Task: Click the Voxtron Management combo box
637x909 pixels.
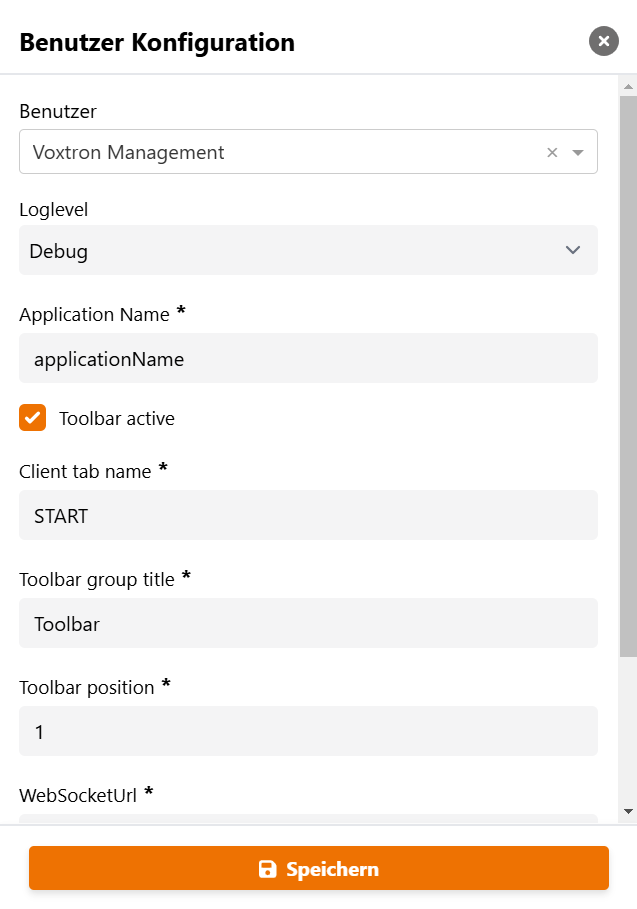Action: [x=280, y=153]
